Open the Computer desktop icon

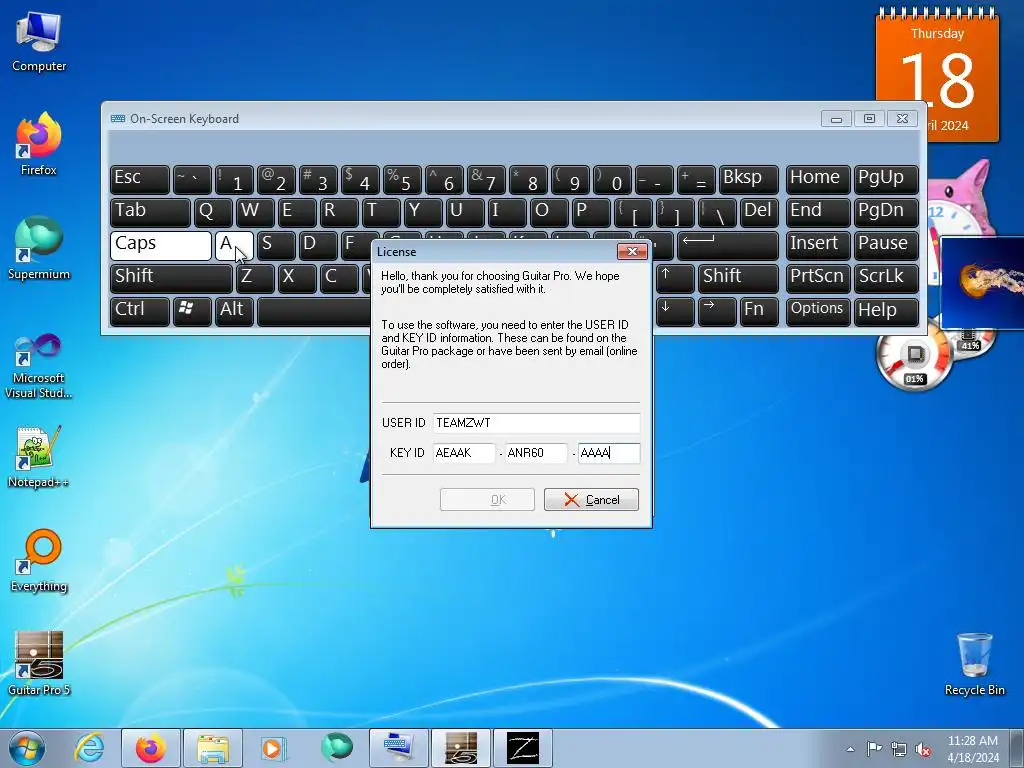[x=39, y=42]
